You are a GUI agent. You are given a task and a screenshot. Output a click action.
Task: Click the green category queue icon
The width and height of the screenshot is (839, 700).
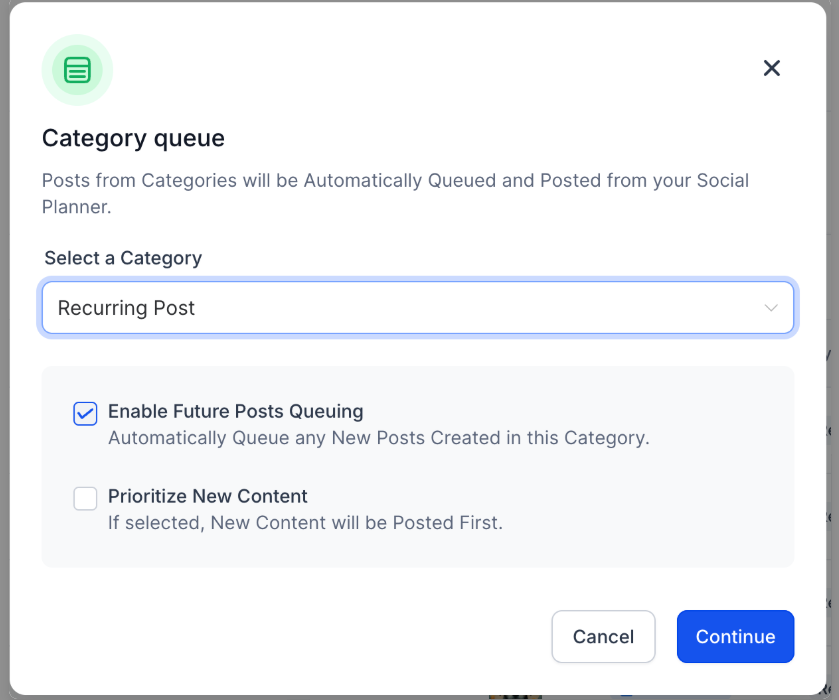pos(78,70)
